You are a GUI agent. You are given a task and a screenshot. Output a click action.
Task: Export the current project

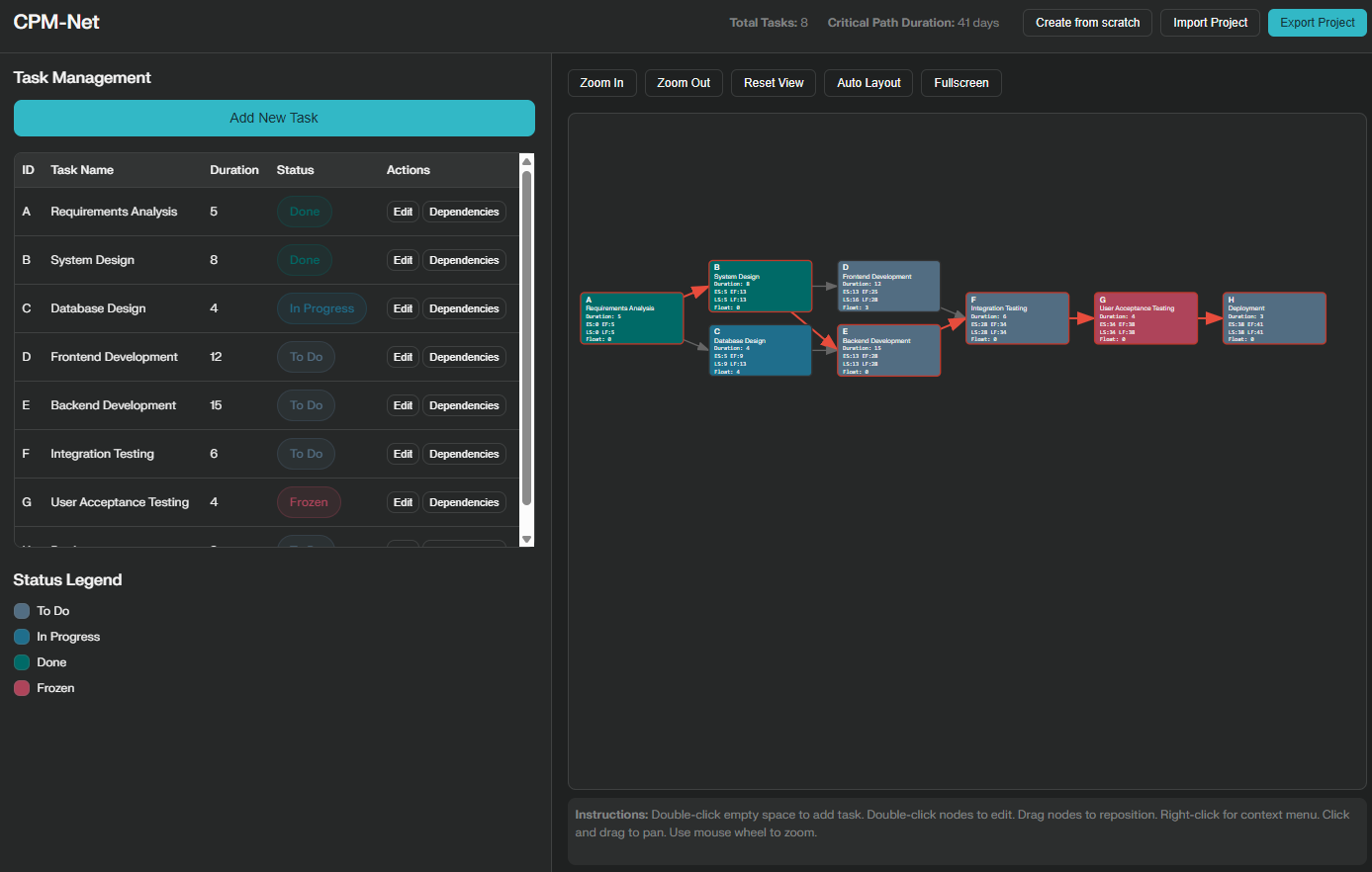(1317, 22)
